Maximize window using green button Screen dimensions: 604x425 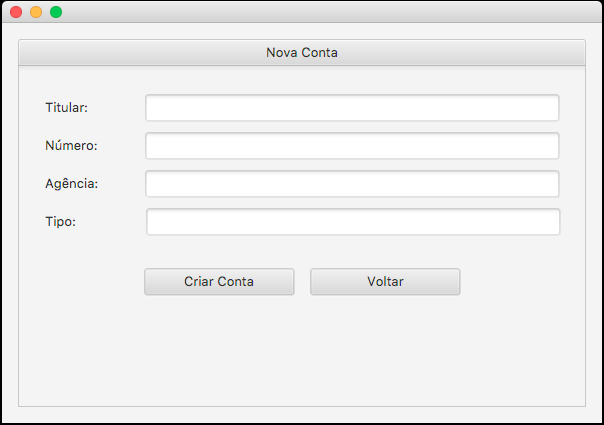tap(56, 12)
